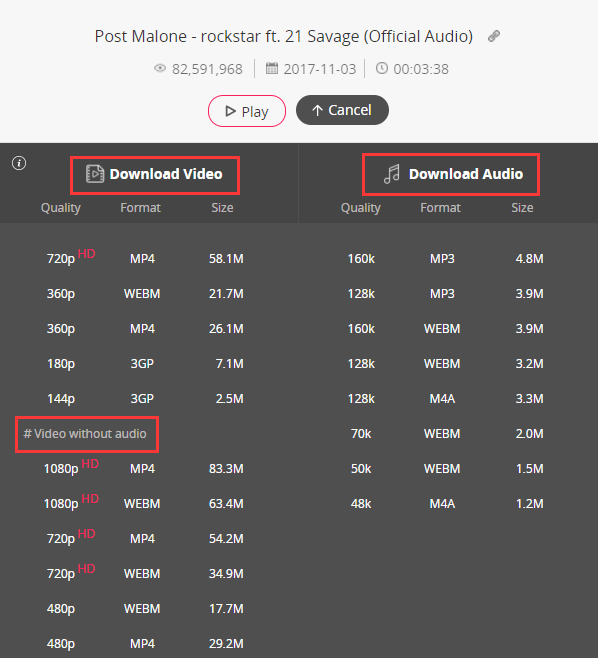598x658 pixels.
Task: Click the clock duration icon
Action: (381, 68)
